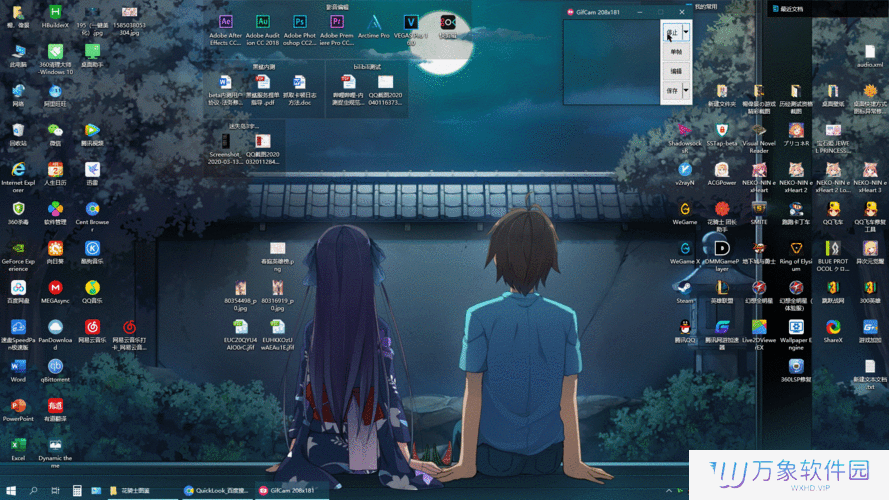Screen dimensions: 889x500
Task: Open the 腾讯QQ penguin desktop icon
Action: pyautogui.click(x=684, y=331)
